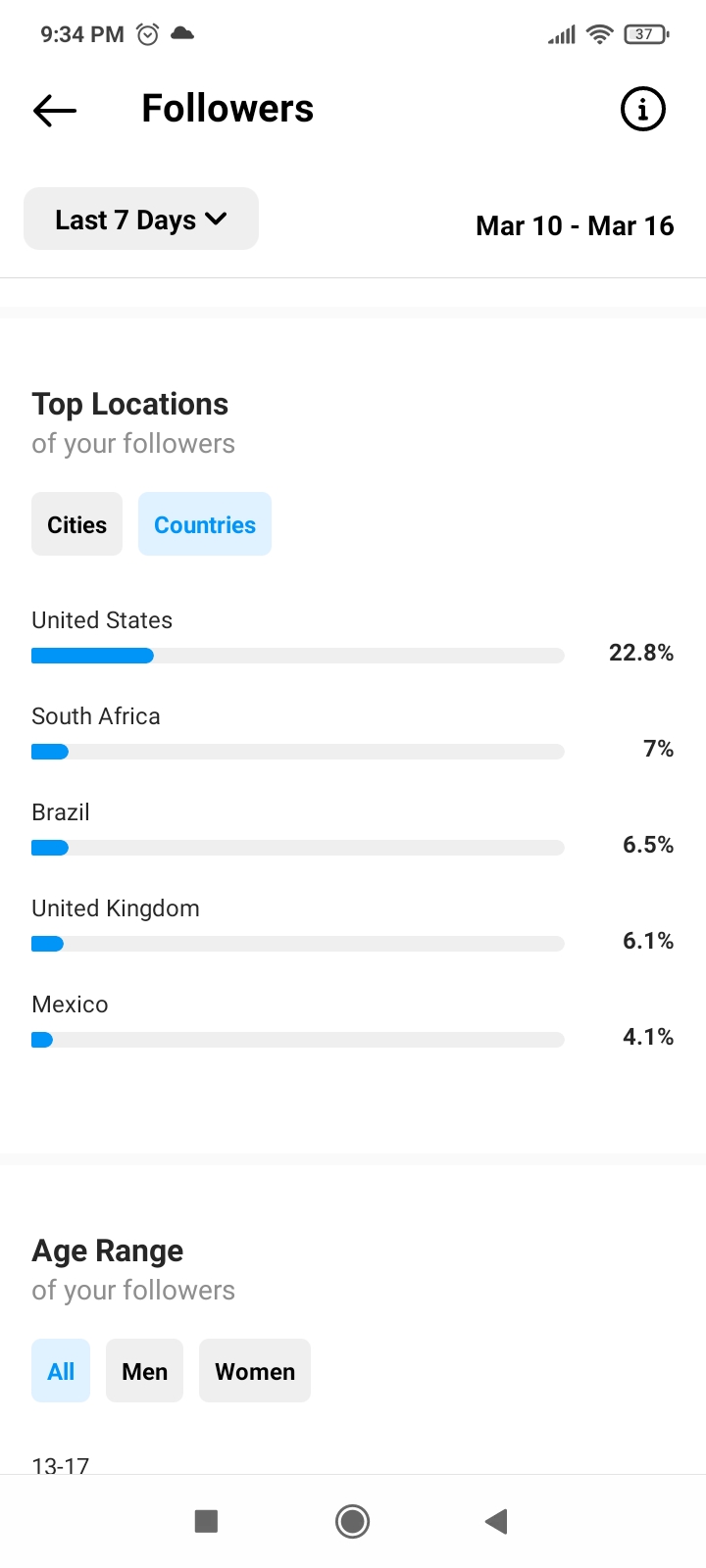
Task: Open the info circle icon
Action: coord(643,109)
